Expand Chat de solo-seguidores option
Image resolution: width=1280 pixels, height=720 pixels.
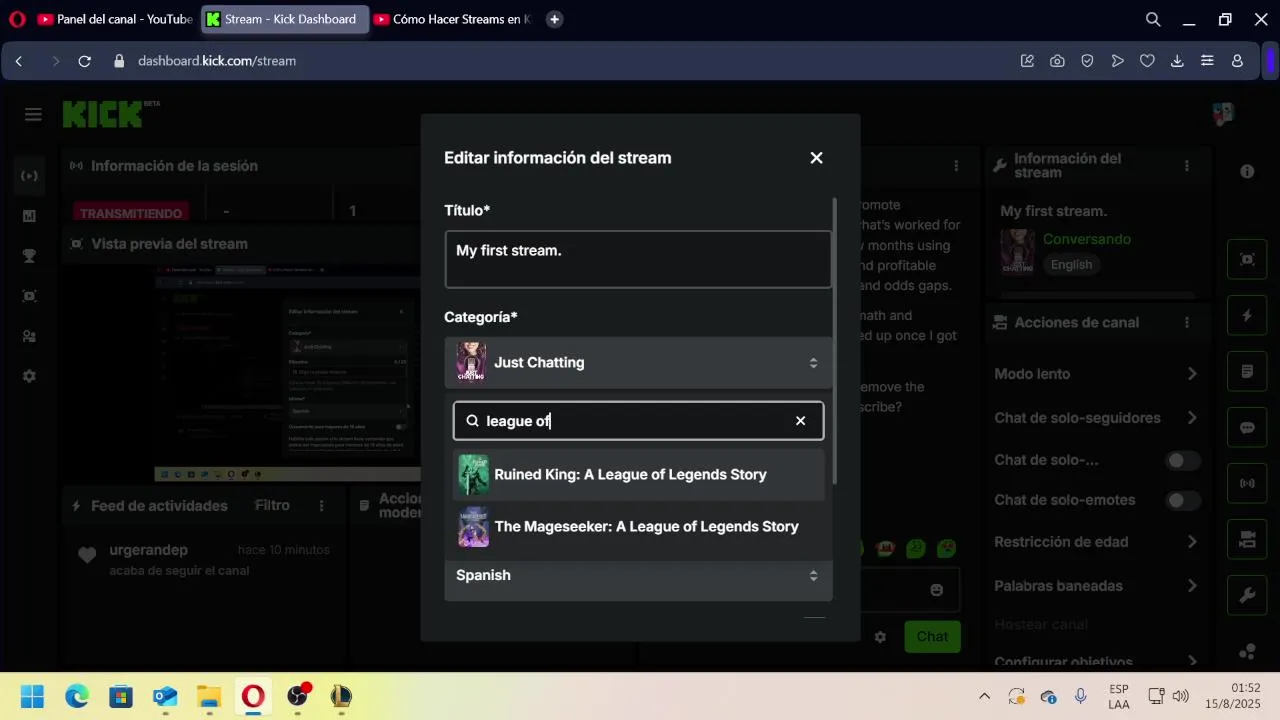[x=1096, y=418]
